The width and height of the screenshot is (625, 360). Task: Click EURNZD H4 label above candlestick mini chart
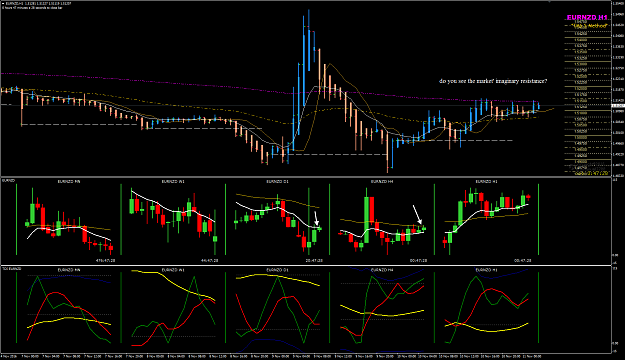pos(382,181)
